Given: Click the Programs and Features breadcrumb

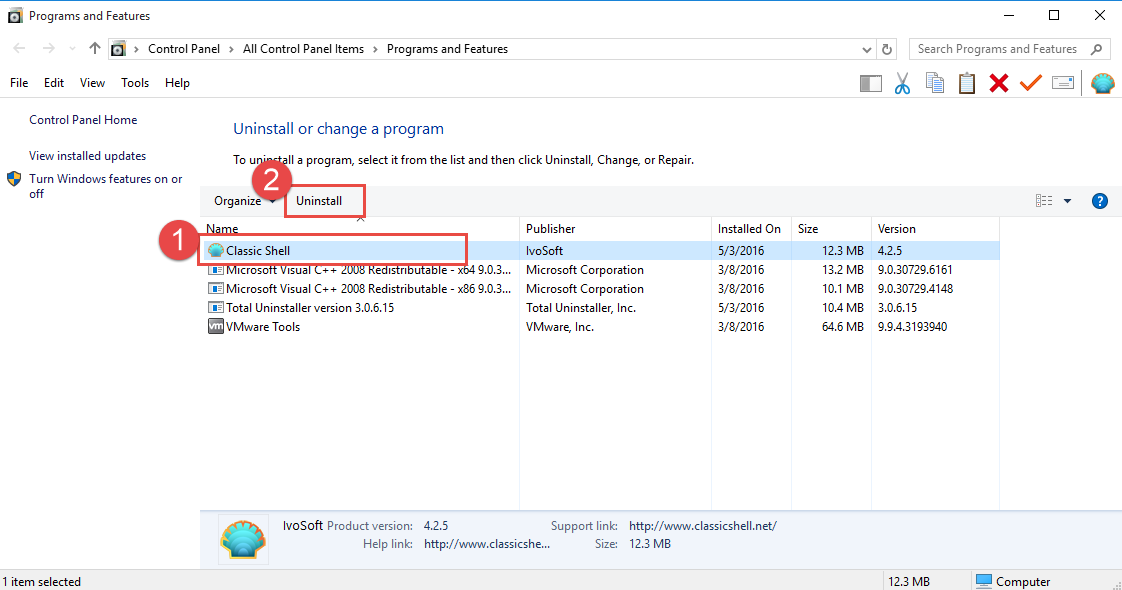Looking at the screenshot, I should click(x=447, y=49).
